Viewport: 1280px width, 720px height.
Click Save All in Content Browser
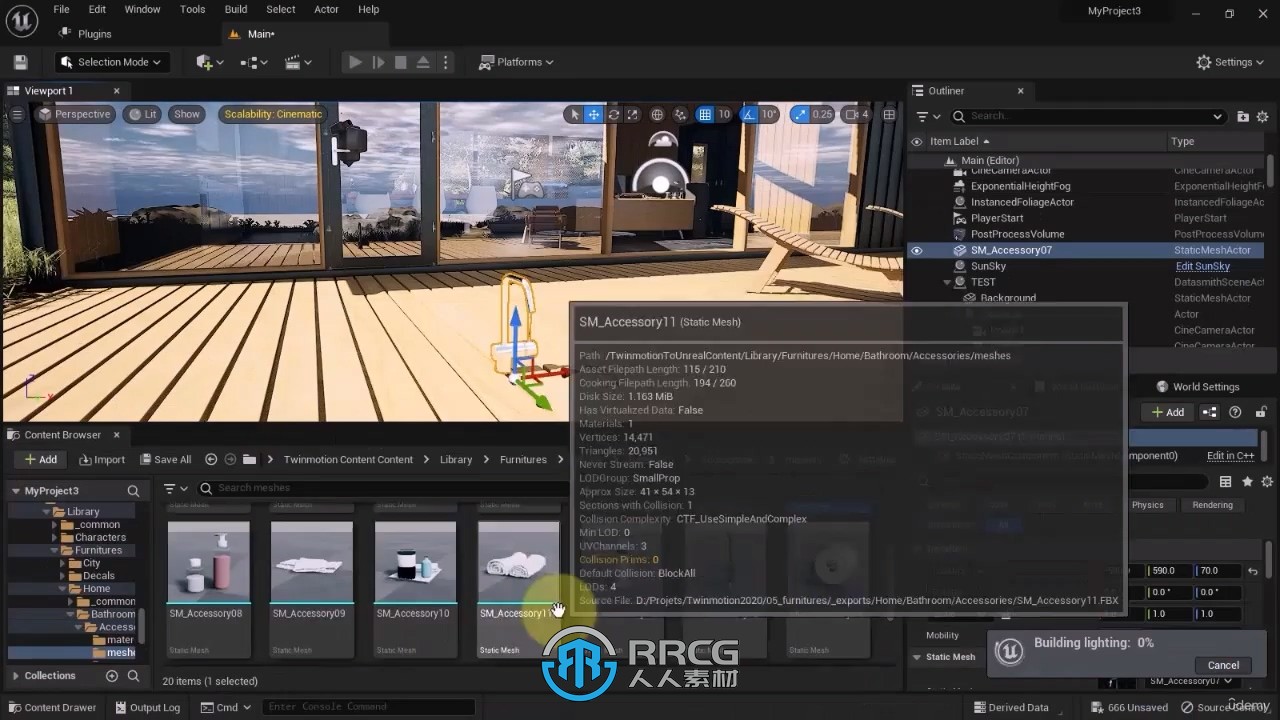[164, 459]
